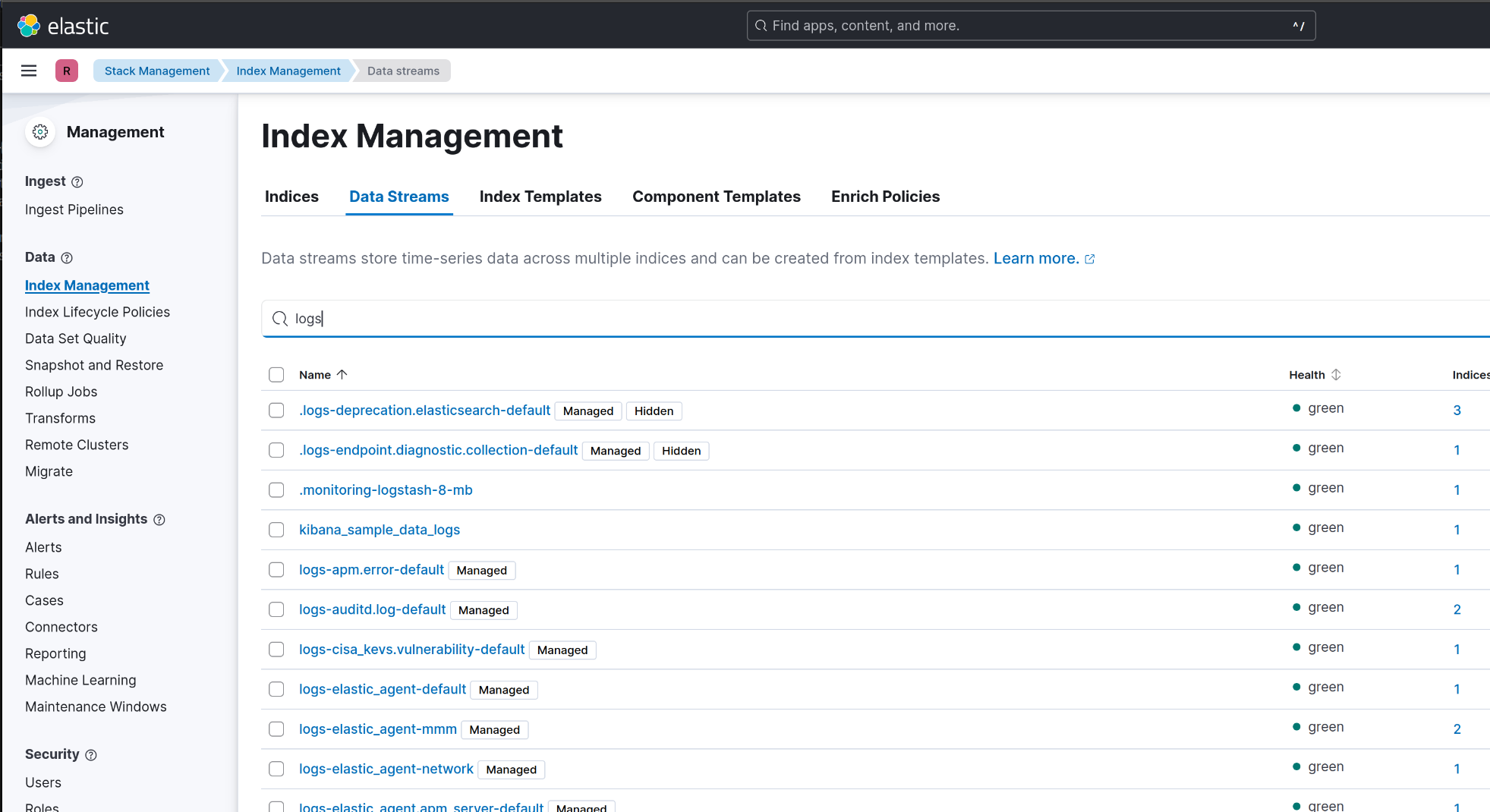The height and width of the screenshot is (812, 1490).
Task: Click the Elastic logo
Action: [x=63, y=26]
